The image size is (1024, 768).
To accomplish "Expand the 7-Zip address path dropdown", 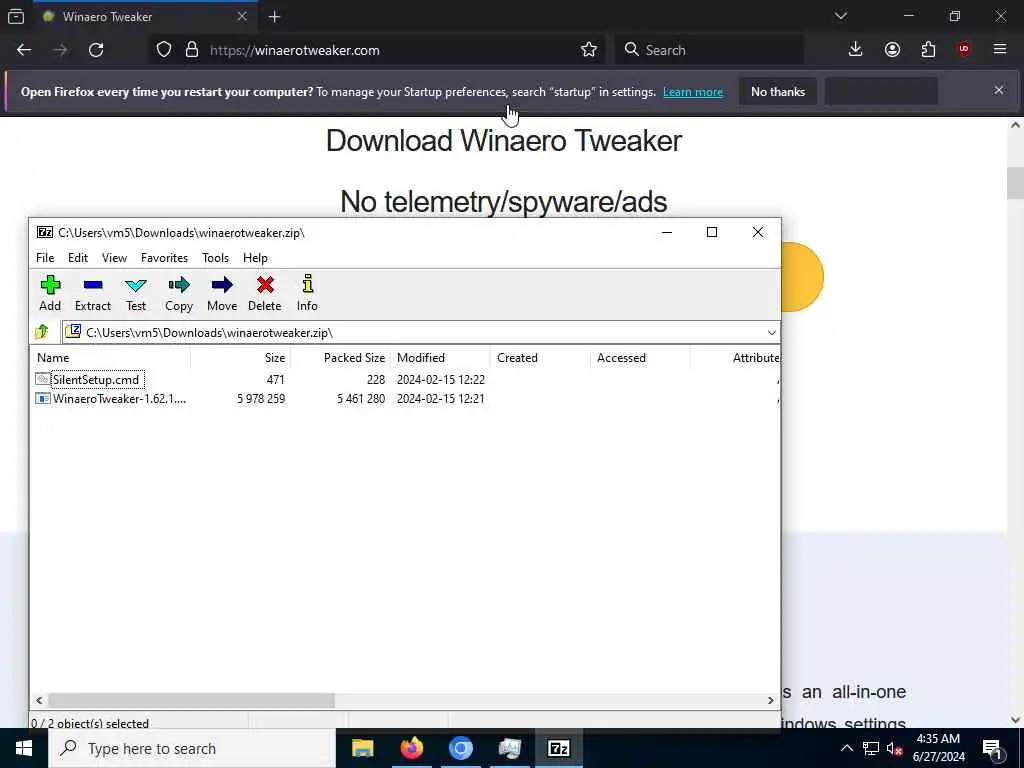I will 771,332.
